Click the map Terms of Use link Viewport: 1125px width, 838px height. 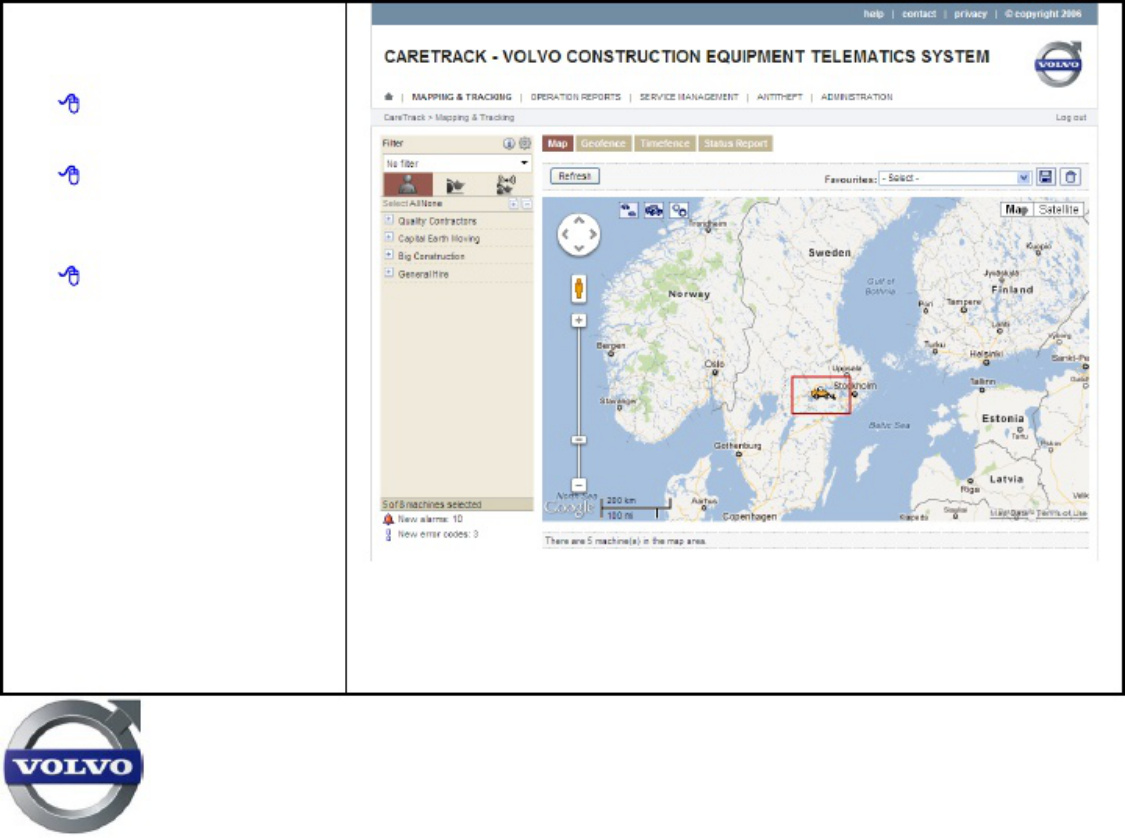point(1061,513)
